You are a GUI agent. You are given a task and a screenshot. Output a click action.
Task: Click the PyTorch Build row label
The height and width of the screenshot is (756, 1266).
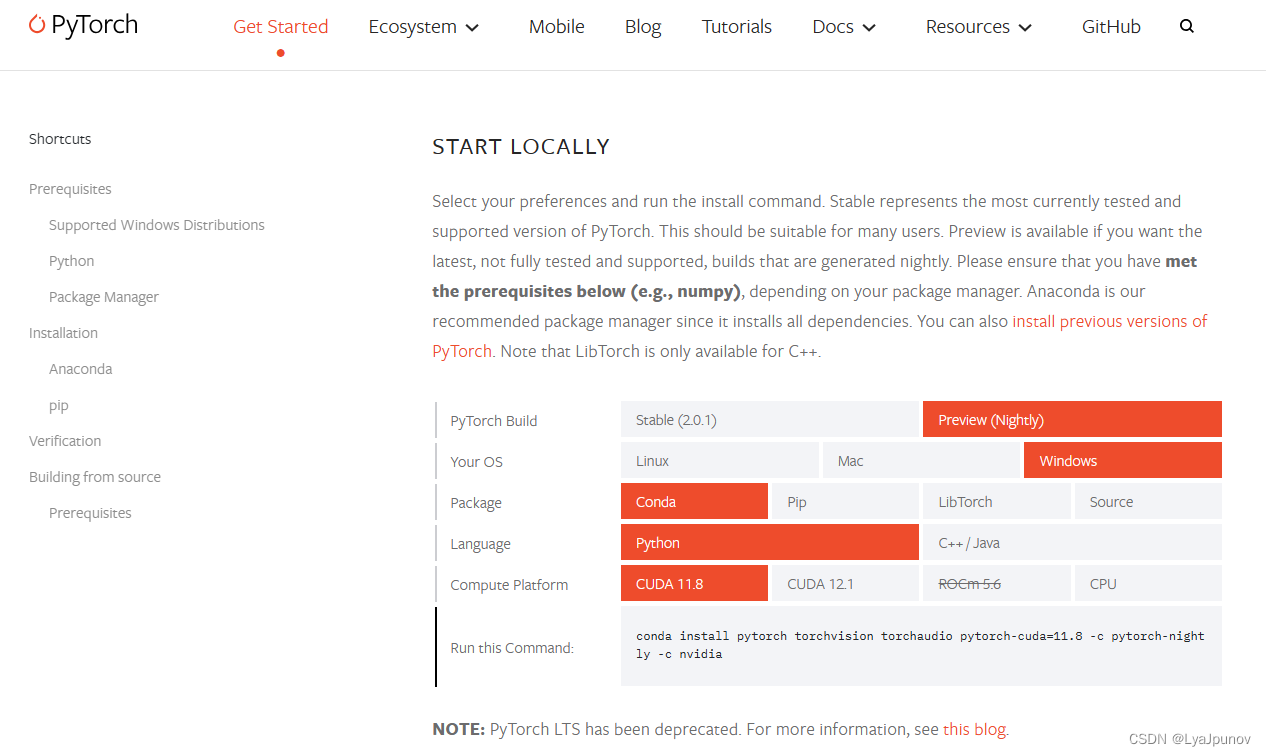pos(494,421)
